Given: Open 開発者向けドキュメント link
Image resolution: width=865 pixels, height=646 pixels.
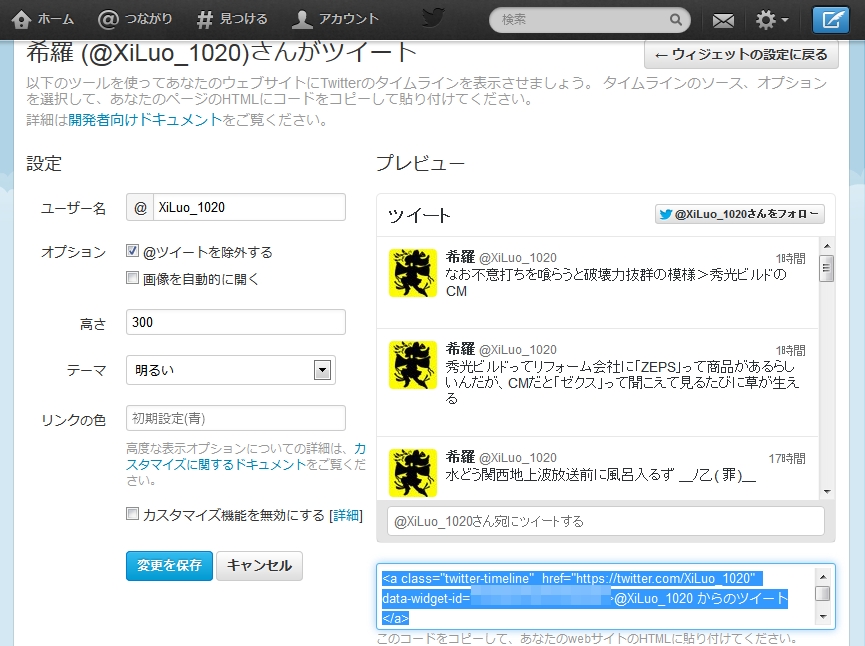Looking at the screenshot, I should (x=145, y=120).
